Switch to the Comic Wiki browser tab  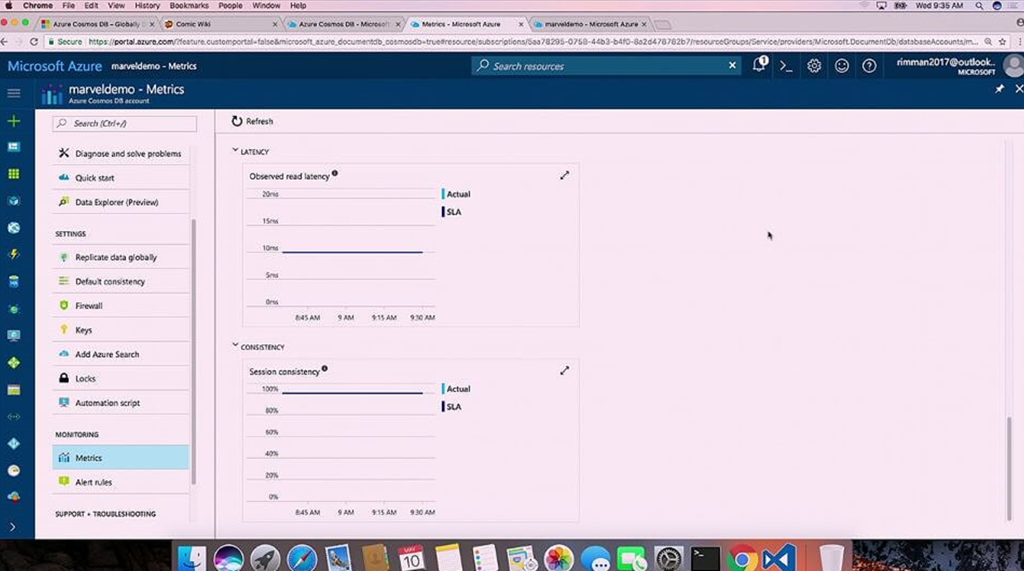[221, 24]
